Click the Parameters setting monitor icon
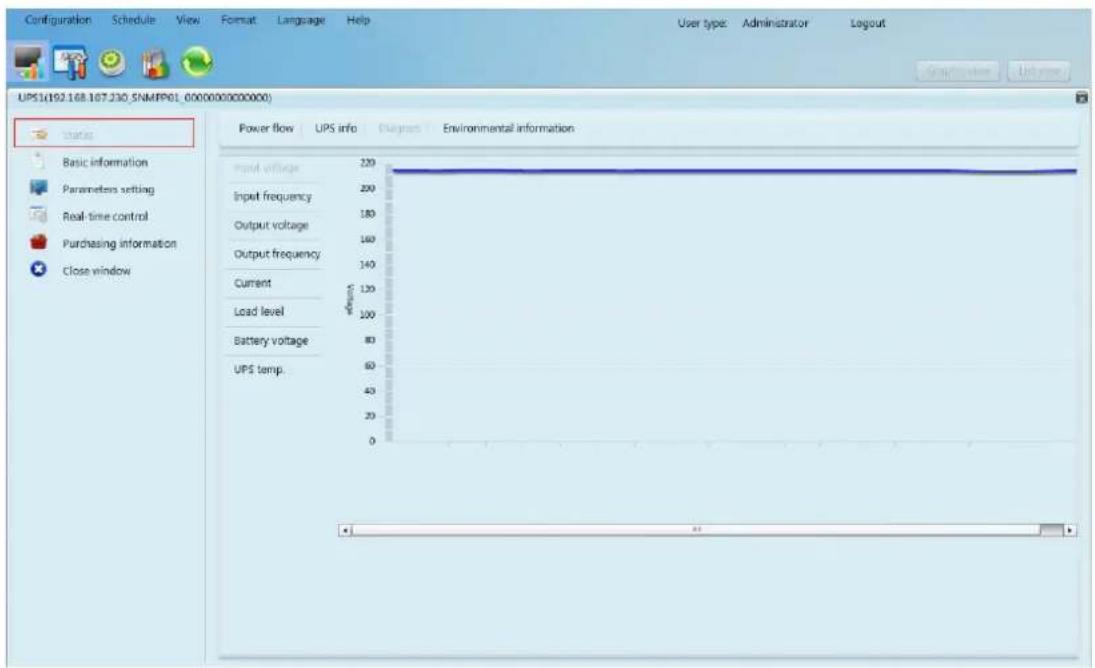Viewport: 1095px width, 668px height. click(38, 188)
